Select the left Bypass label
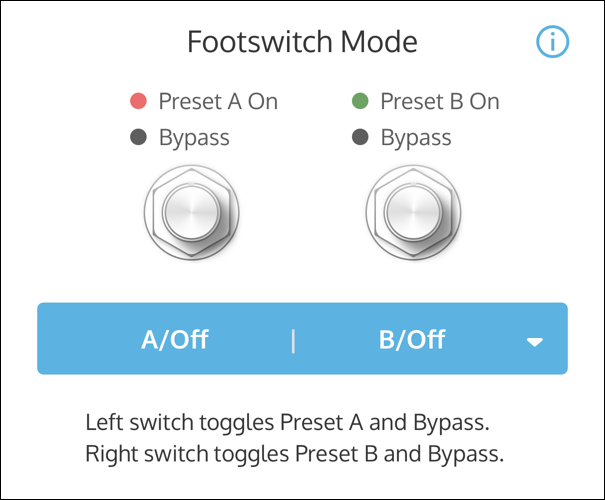The image size is (605, 500). [194, 137]
